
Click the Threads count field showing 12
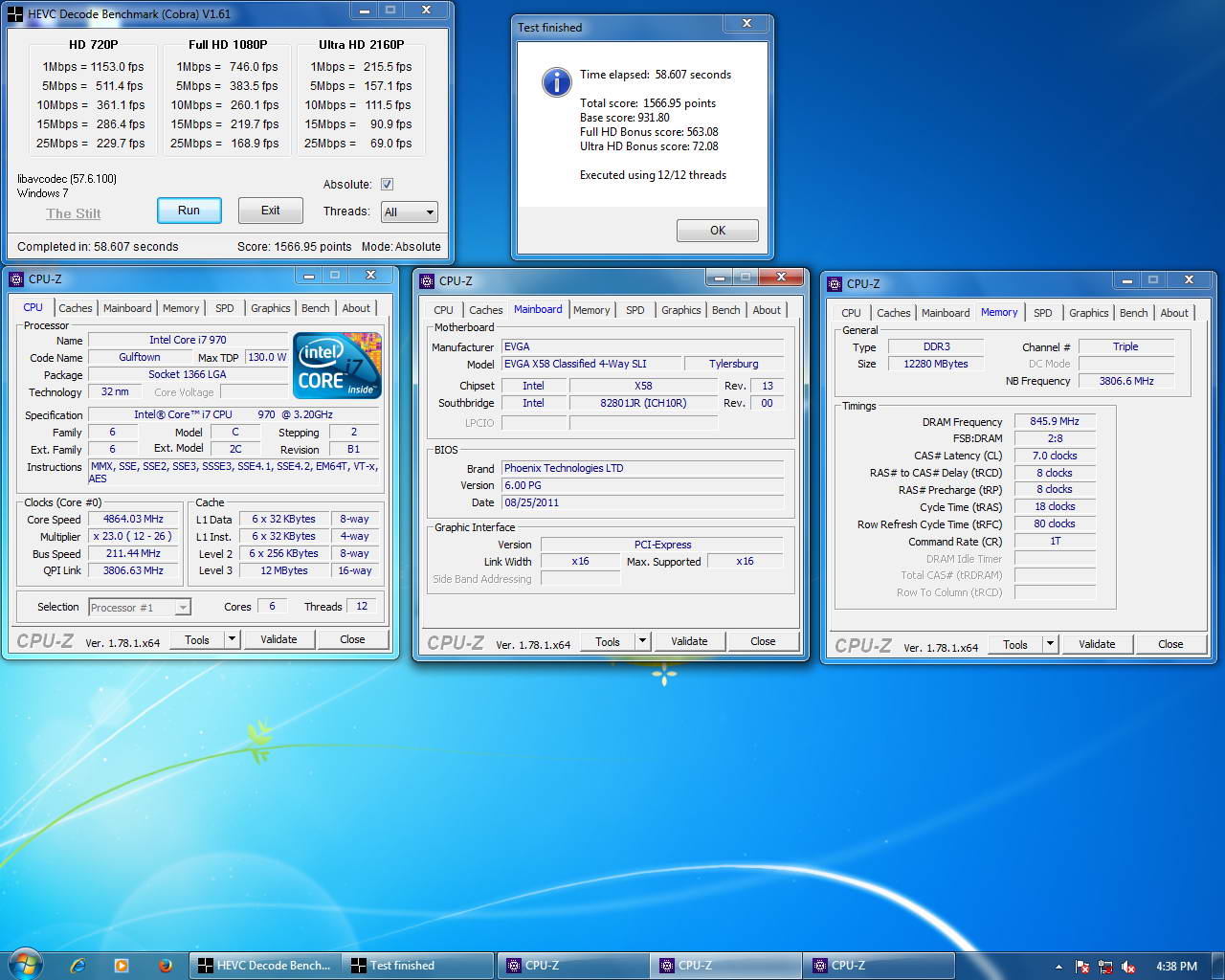click(x=362, y=606)
